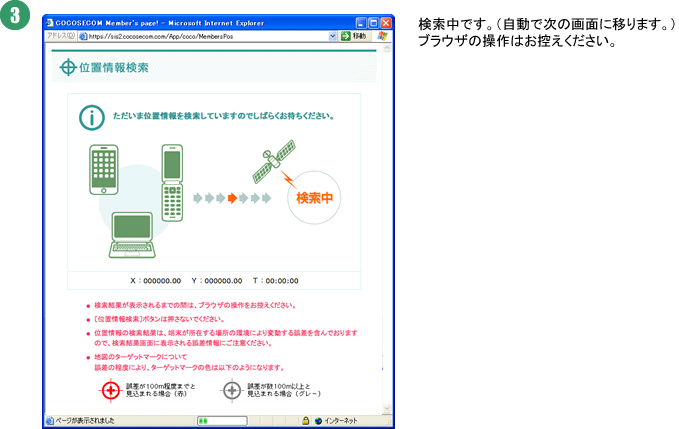Click the page icon beside the URL
679x429 pixels.
pos(83,36)
